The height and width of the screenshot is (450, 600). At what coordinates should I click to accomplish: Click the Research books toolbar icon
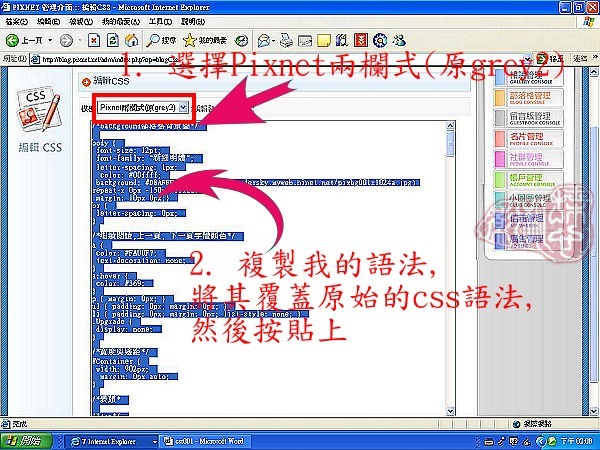point(342,40)
